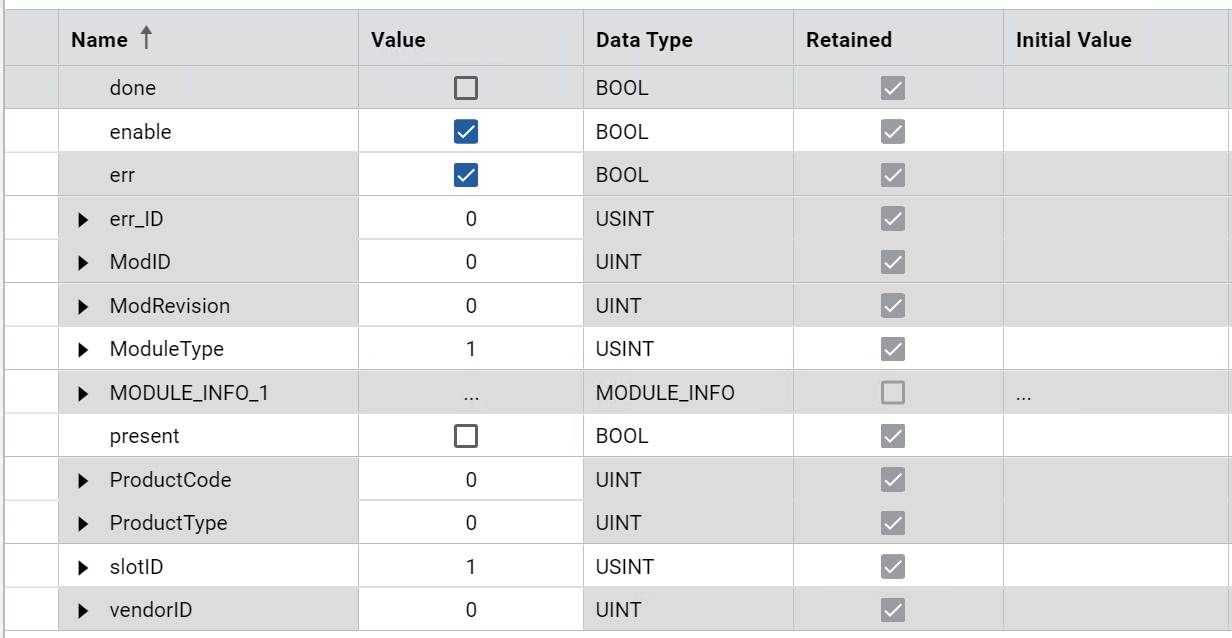Expand ModRevision disclosure triangle
Image resolution: width=1232 pixels, height=638 pixels.
[x=84, y=306]
